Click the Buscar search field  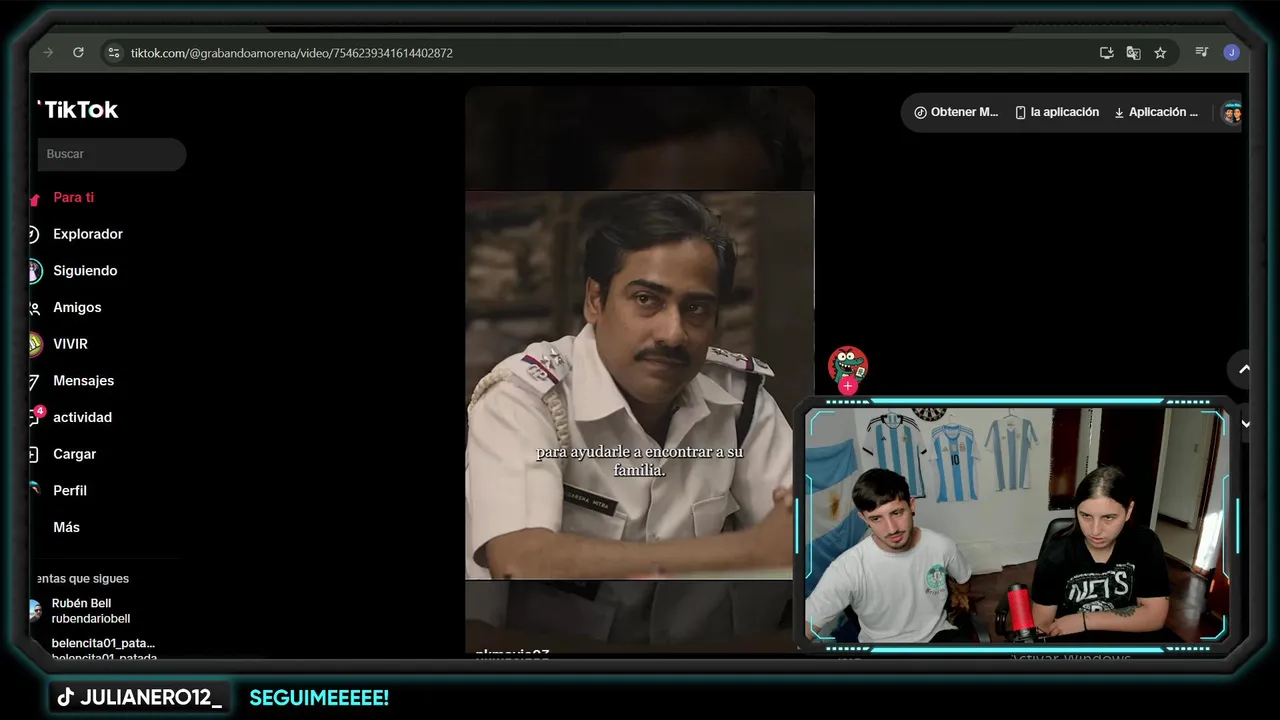pyautogui.click(x=112, y=154)
